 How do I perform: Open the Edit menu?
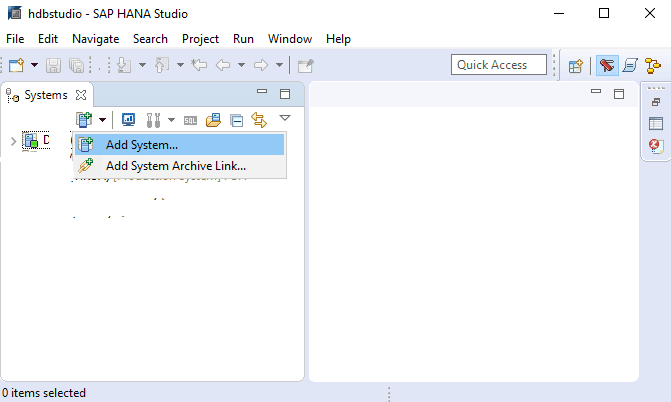[48, 39]
